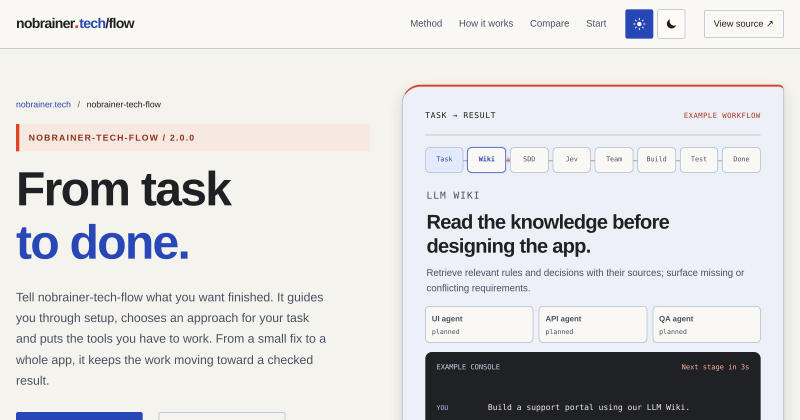This screenshot has height=420, width=800.
Task: Click Start in the top navigation
Action: (x=596, y=23)
